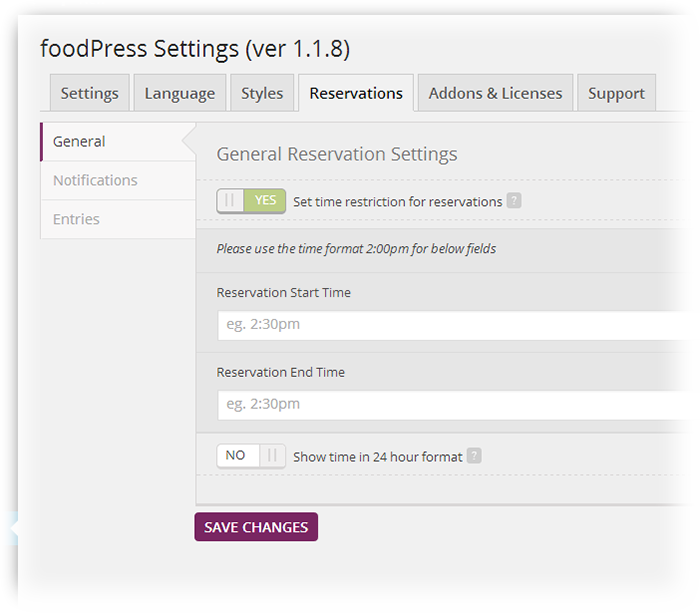Image resolution: width=700 pixels, height=613 pixels.
Task: Focus the Reservation Start Time field
Action: click(x=455, y=325)
